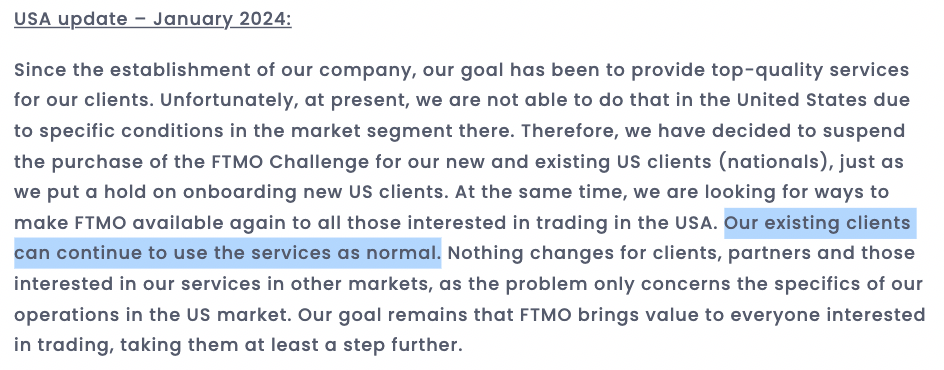Click the words 'make FTMO available again'
This screenshot has width=944, height=370.
point(150,223)
